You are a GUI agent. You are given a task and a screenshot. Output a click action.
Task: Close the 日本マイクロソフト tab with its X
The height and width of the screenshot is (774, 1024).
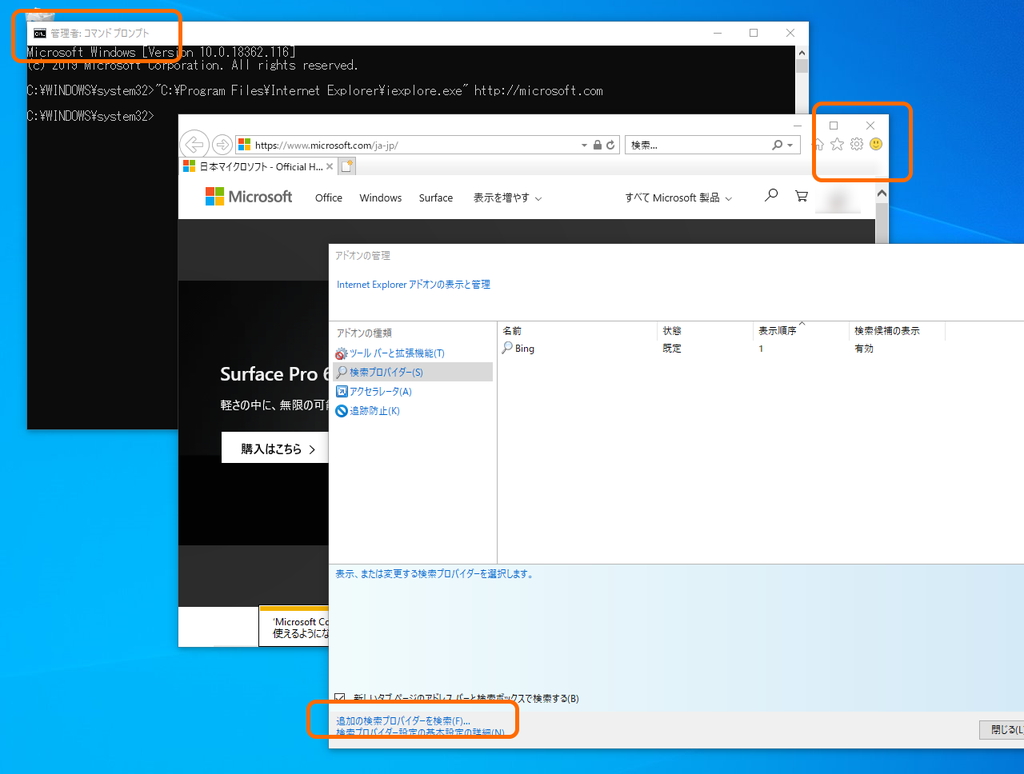click(x=330, y=167)
